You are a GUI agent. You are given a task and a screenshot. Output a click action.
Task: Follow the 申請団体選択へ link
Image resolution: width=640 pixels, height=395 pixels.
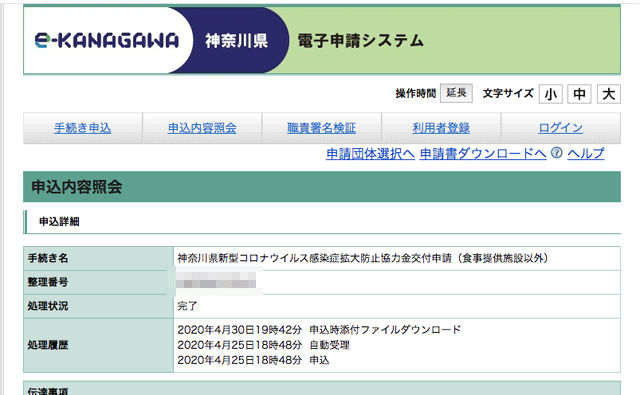tap(370, 154)
